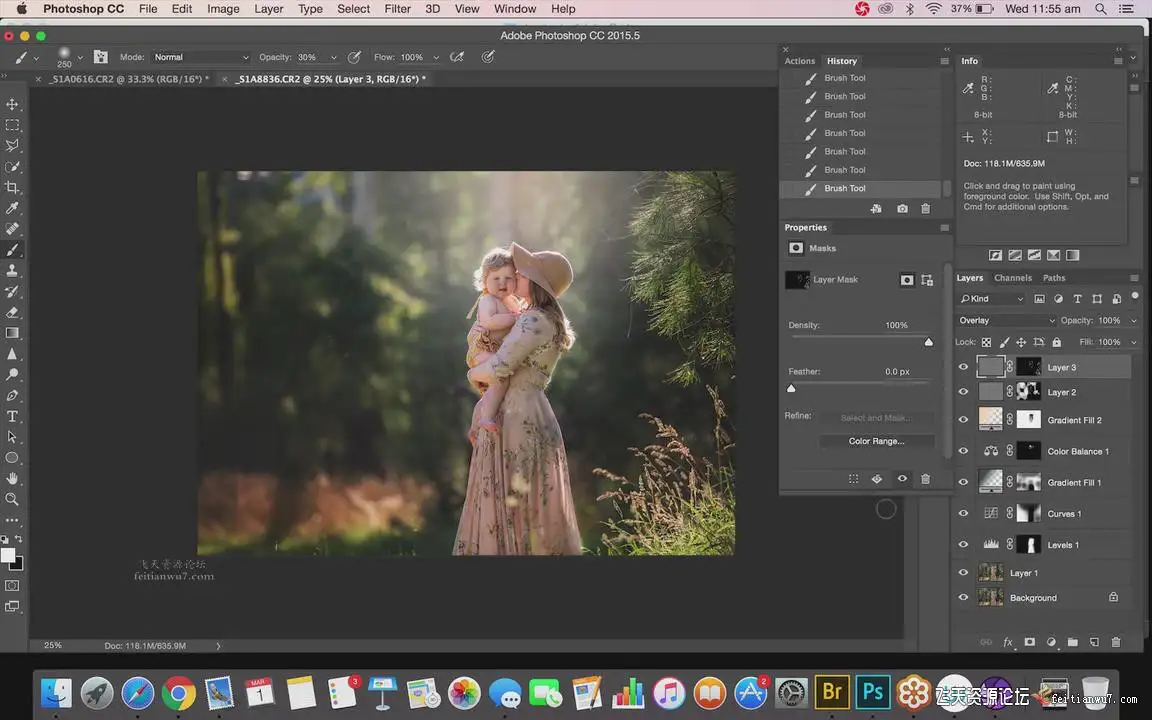Screen dimensions: 1152x720
Task: Switch to the _S1A0616.CR2 document tab
Action: (x=129, y=79)
